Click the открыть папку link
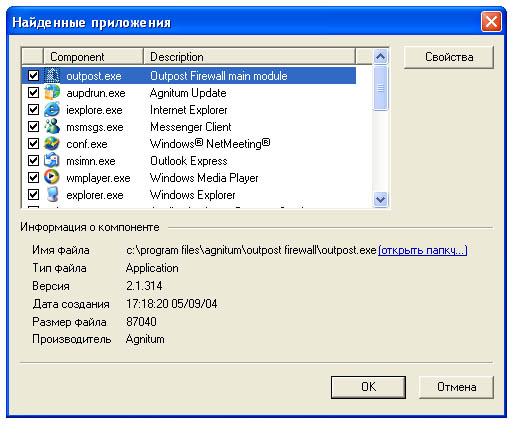 [x=423, y=250]
